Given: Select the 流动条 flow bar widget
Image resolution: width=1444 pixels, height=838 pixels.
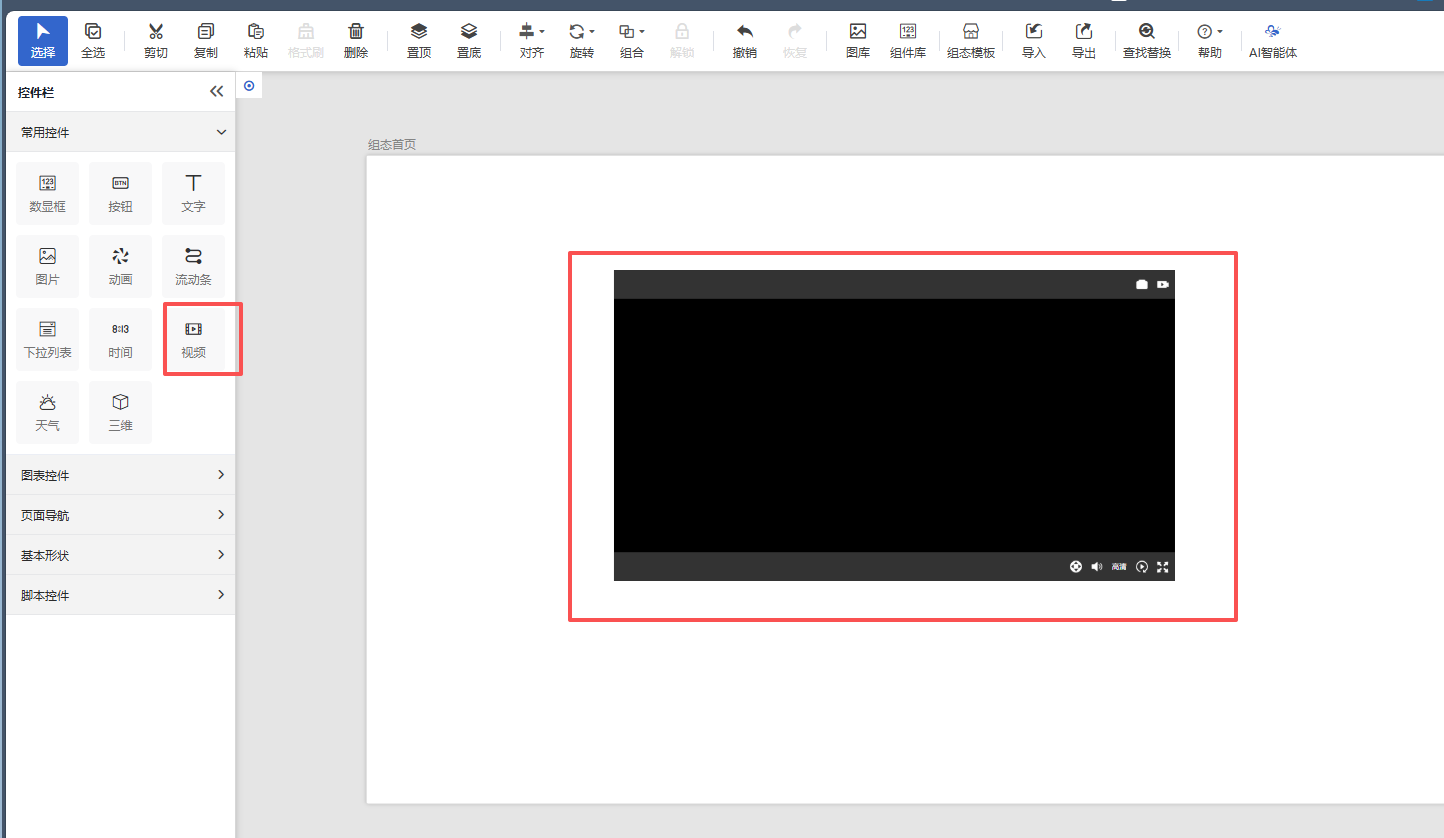Looking at the screenshot, I should point(193,267).
